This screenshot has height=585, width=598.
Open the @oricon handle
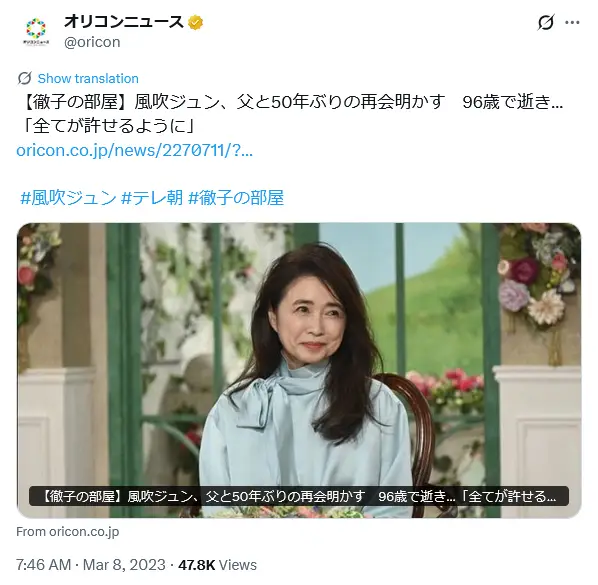pos(92,42)
